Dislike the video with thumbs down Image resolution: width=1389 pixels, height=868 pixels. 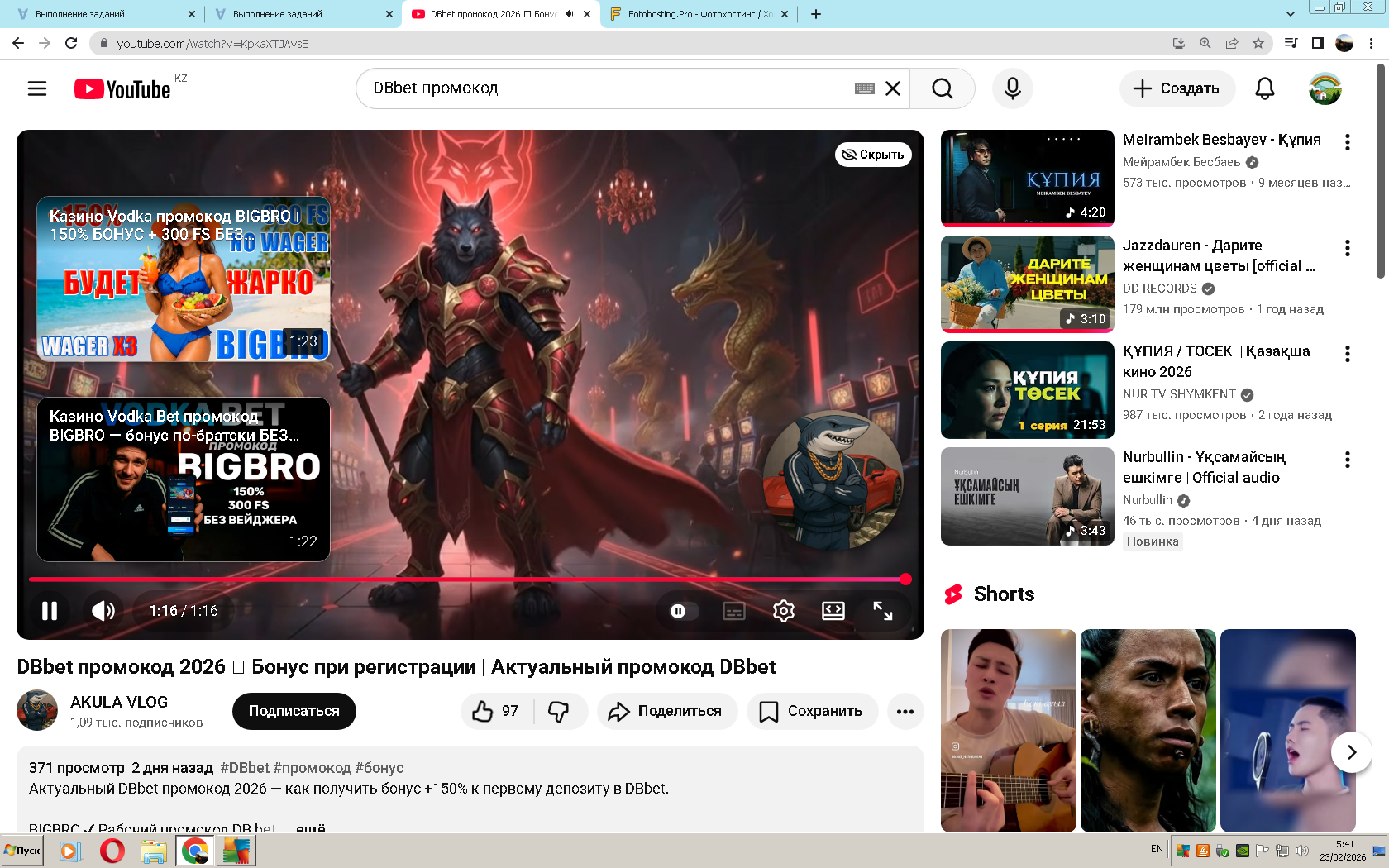tap(560, 711)
